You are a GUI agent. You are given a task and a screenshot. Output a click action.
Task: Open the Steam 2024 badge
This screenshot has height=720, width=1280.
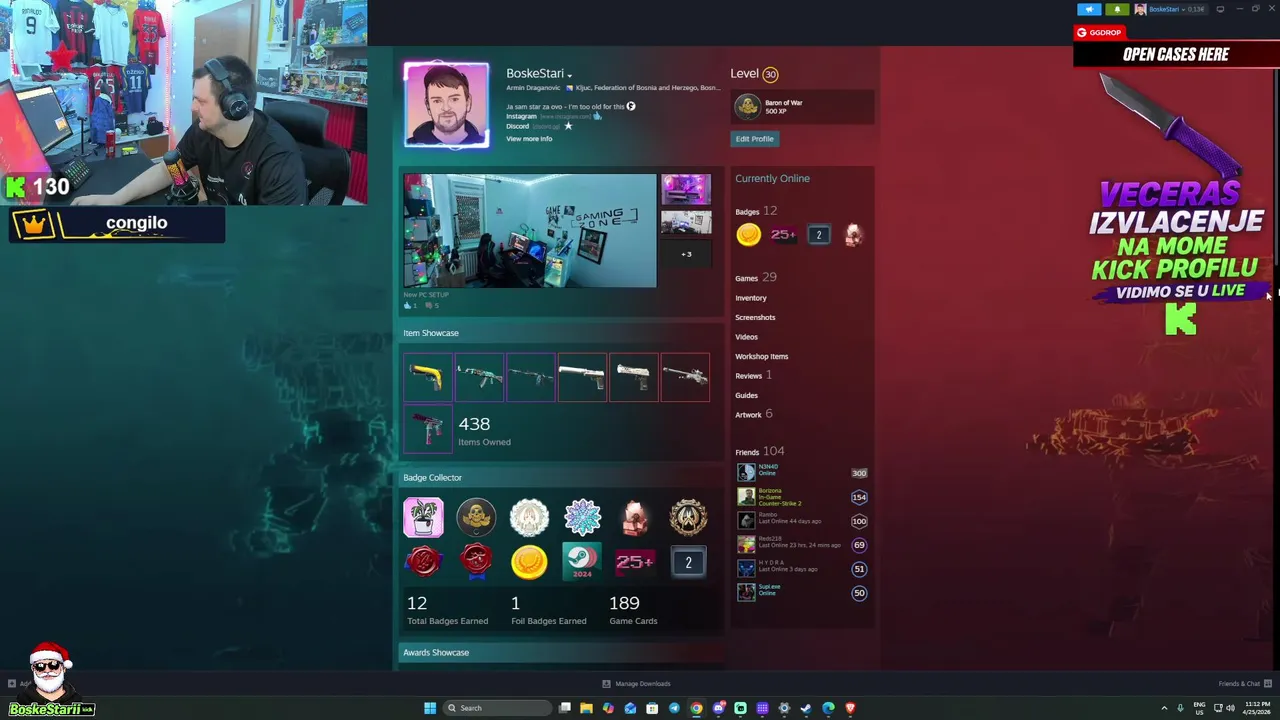582,562
